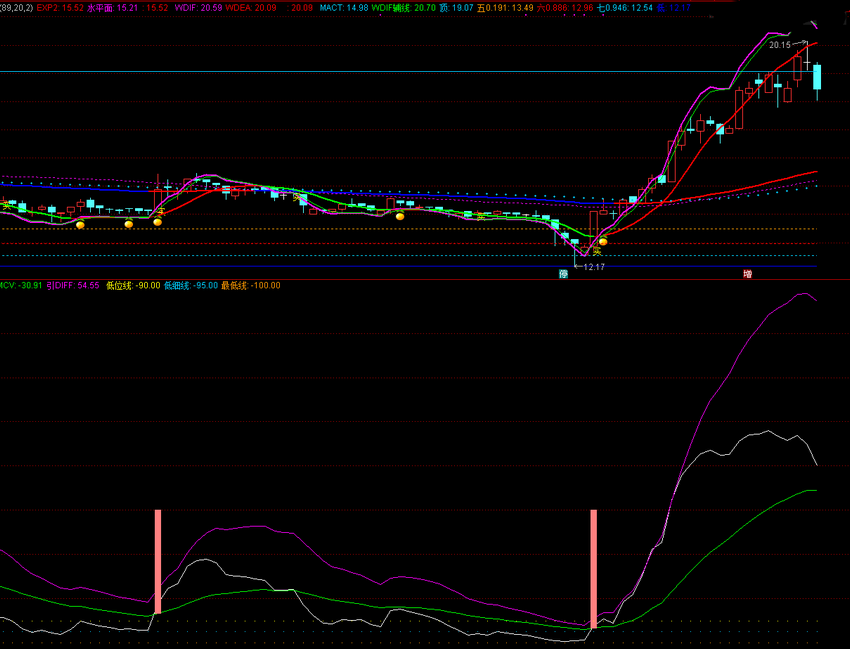This screenshot has height=649, width=850.
Task: Click the 引DIFF: 54.55 label
Action: [73, 285]
